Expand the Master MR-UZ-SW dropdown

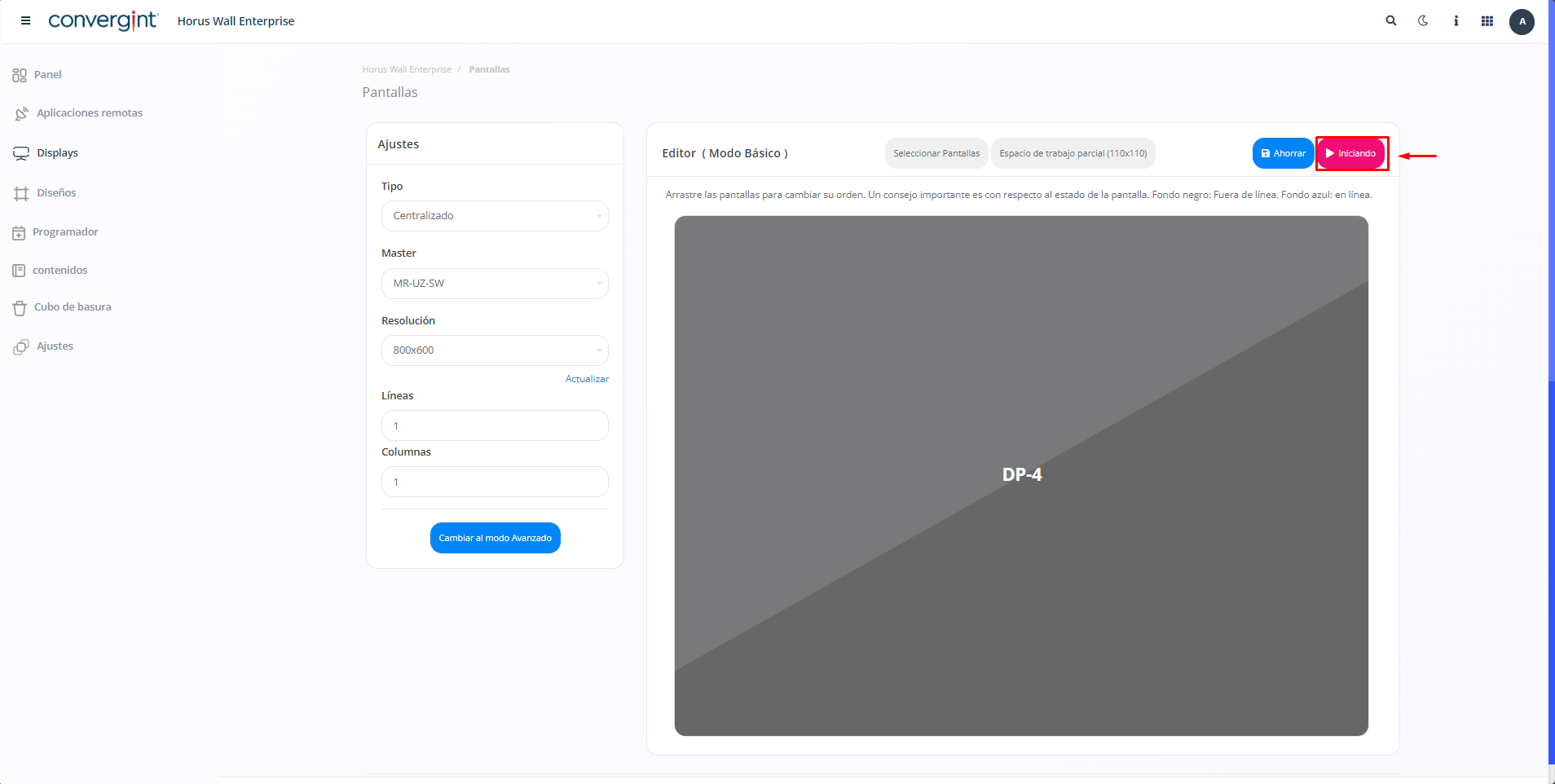click(x=495, y=284)
